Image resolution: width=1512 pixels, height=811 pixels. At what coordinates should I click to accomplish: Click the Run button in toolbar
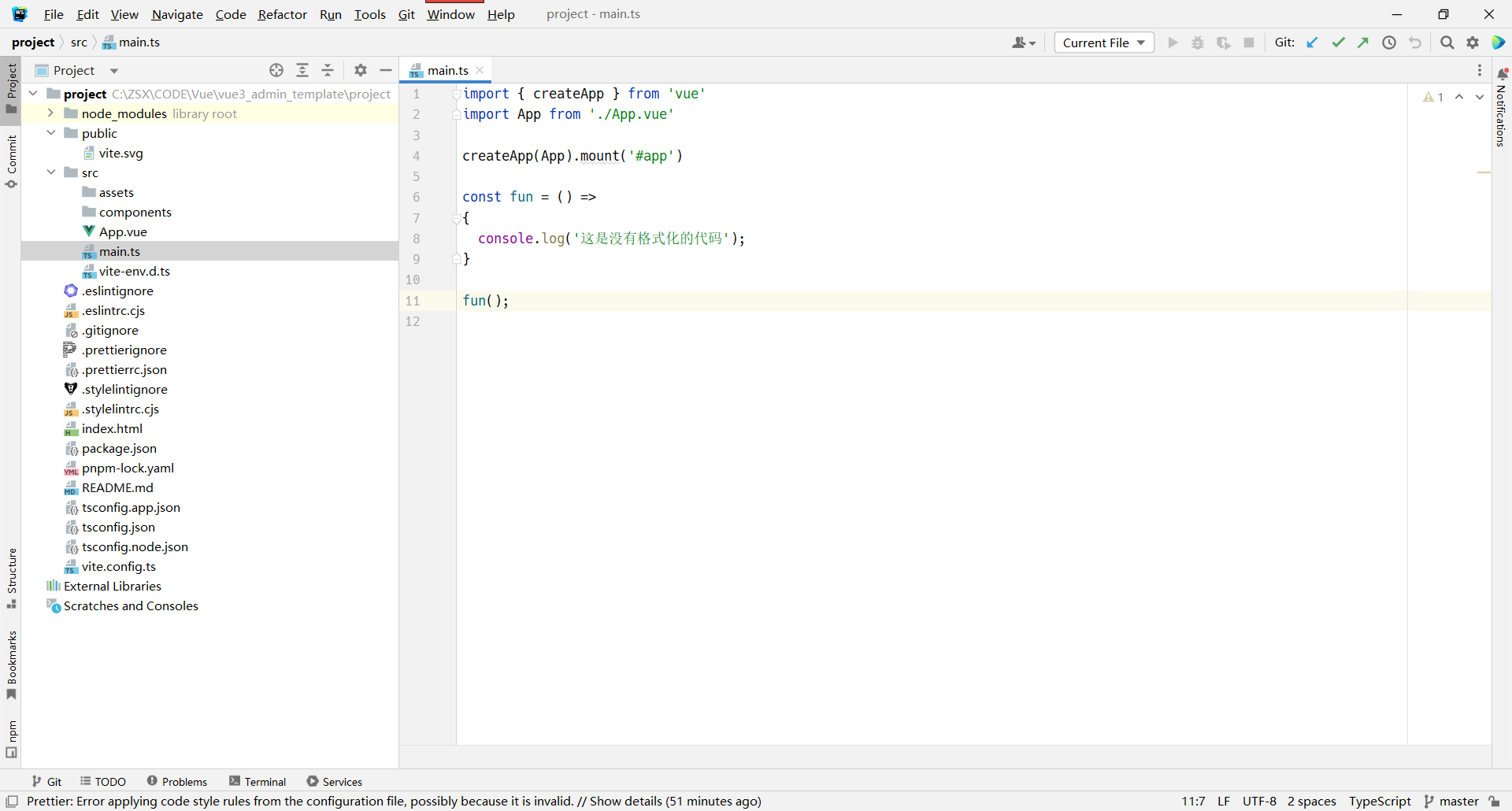click(1173, 43)
